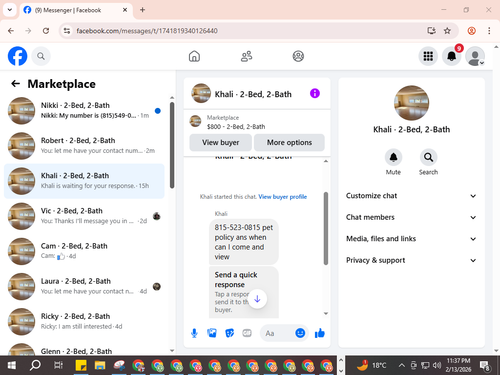
Task: Click the conversation list scrollbar
Action: pos(172,145)
